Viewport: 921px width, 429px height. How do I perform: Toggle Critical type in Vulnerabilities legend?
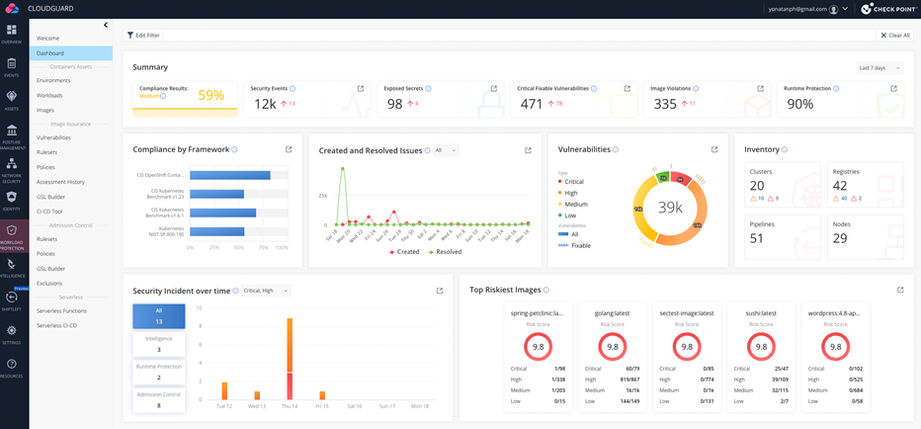click(x=570, y=182)
